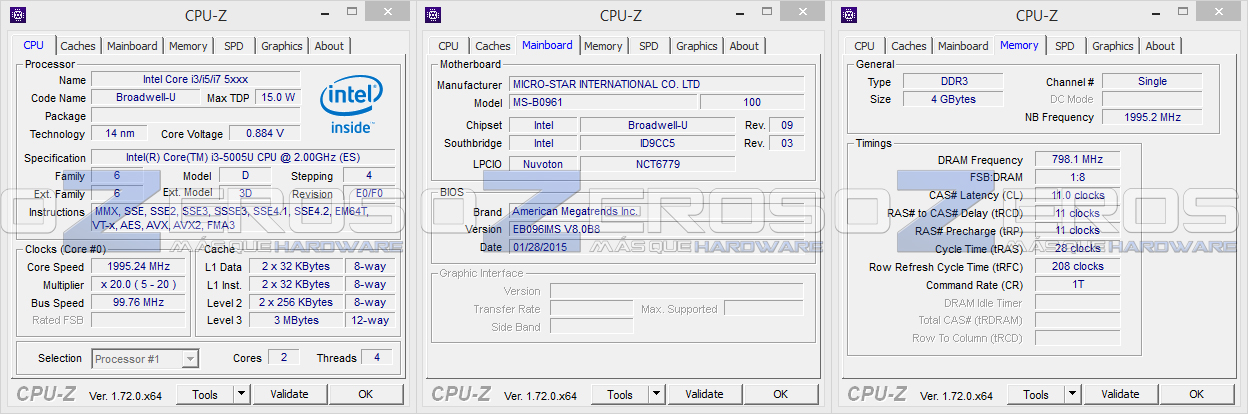Click Max TDP value 15.0 W
1248x414 pixels.
pyautogui.click(x=277, y=98)
